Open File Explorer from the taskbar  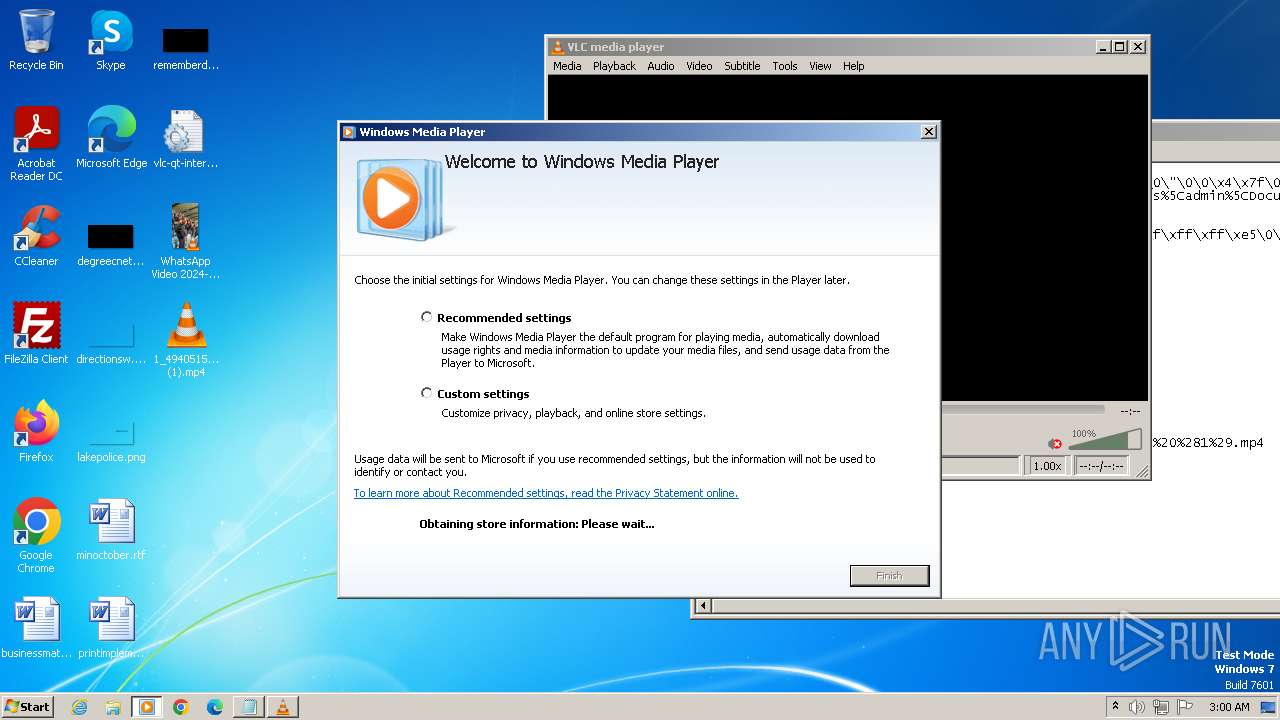(113, 706)
